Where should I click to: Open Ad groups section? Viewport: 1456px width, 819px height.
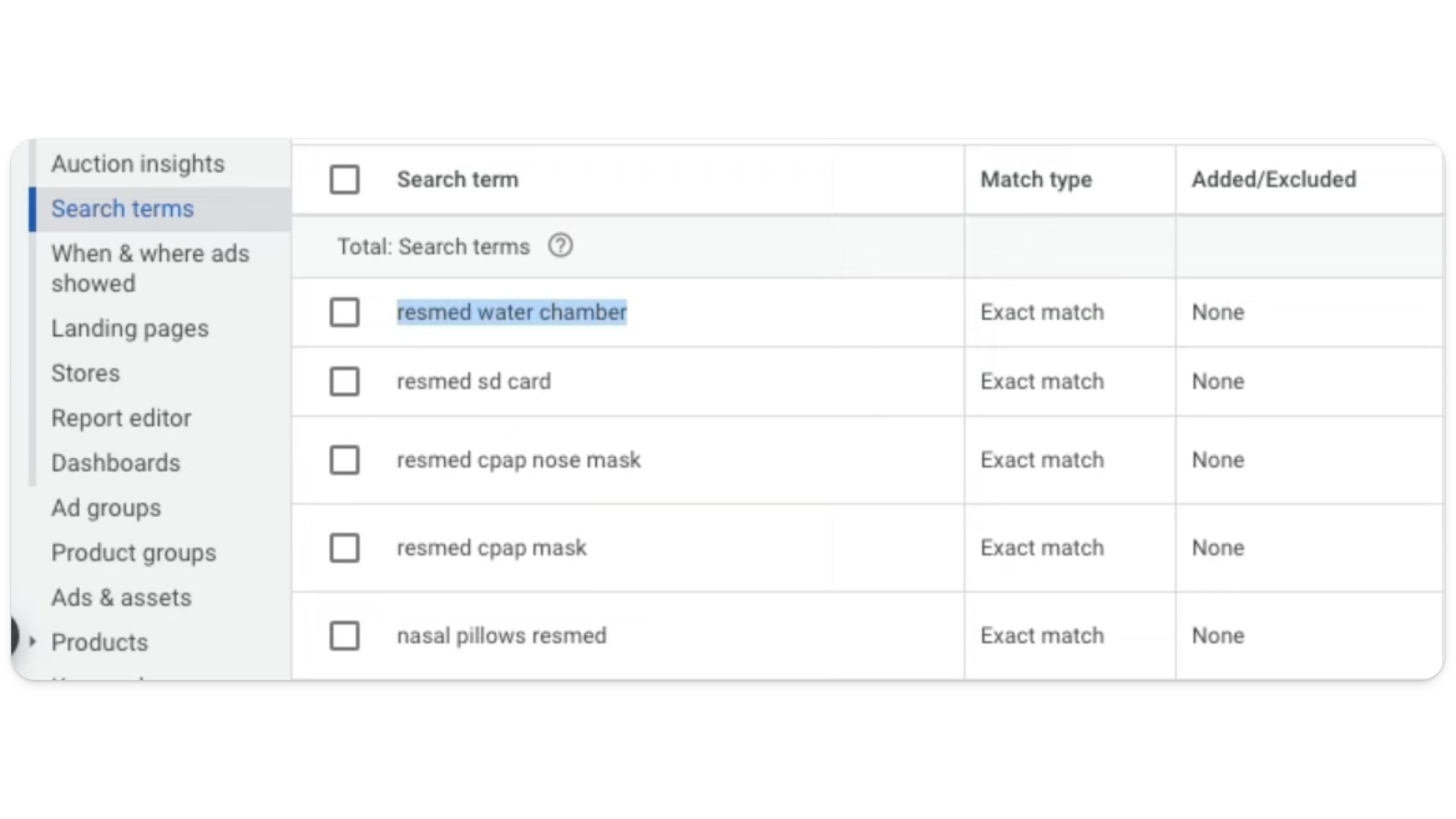(x=106, y=508)
